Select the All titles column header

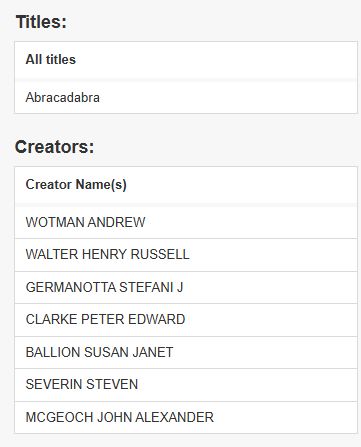(186, 60)
